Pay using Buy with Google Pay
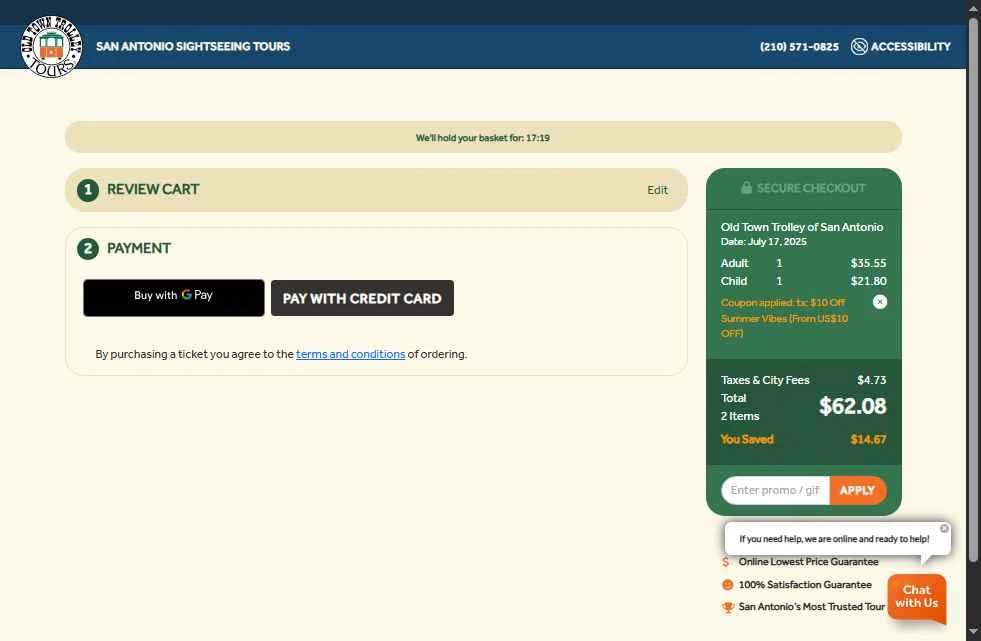 [173, 298]
